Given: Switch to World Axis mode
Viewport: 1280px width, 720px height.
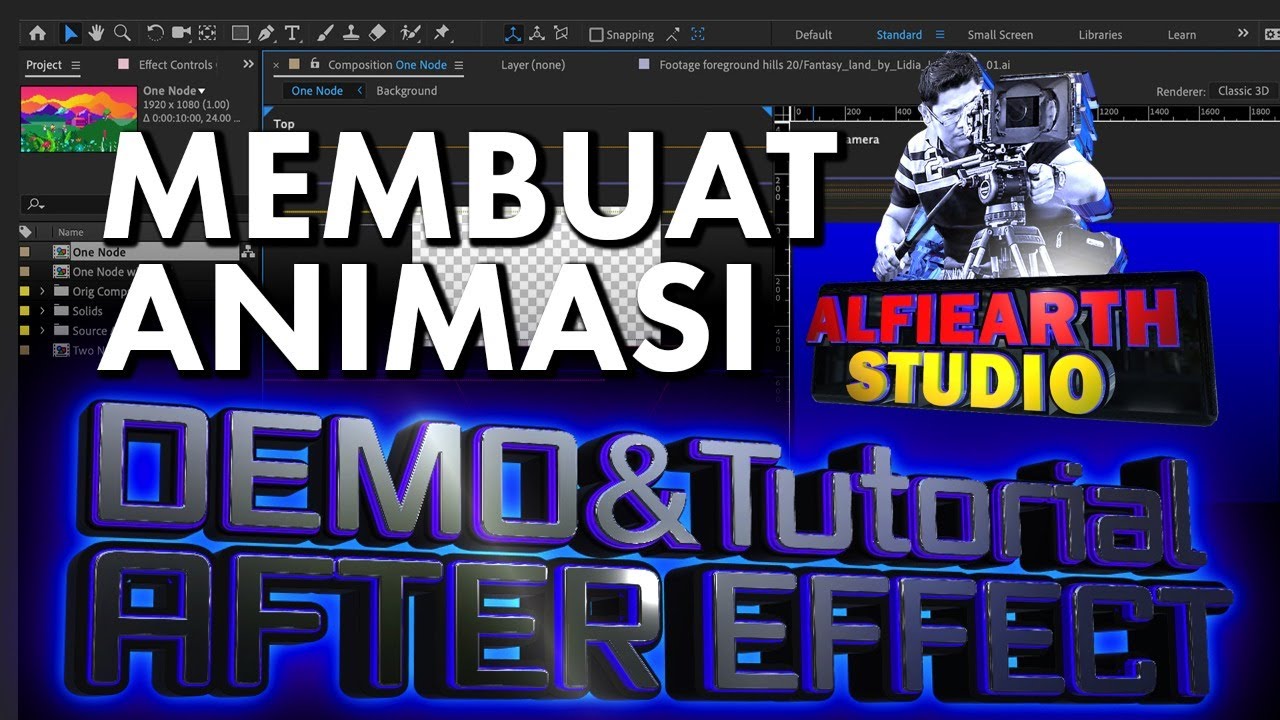Looking at the screenshot, I should pos(538,34).
